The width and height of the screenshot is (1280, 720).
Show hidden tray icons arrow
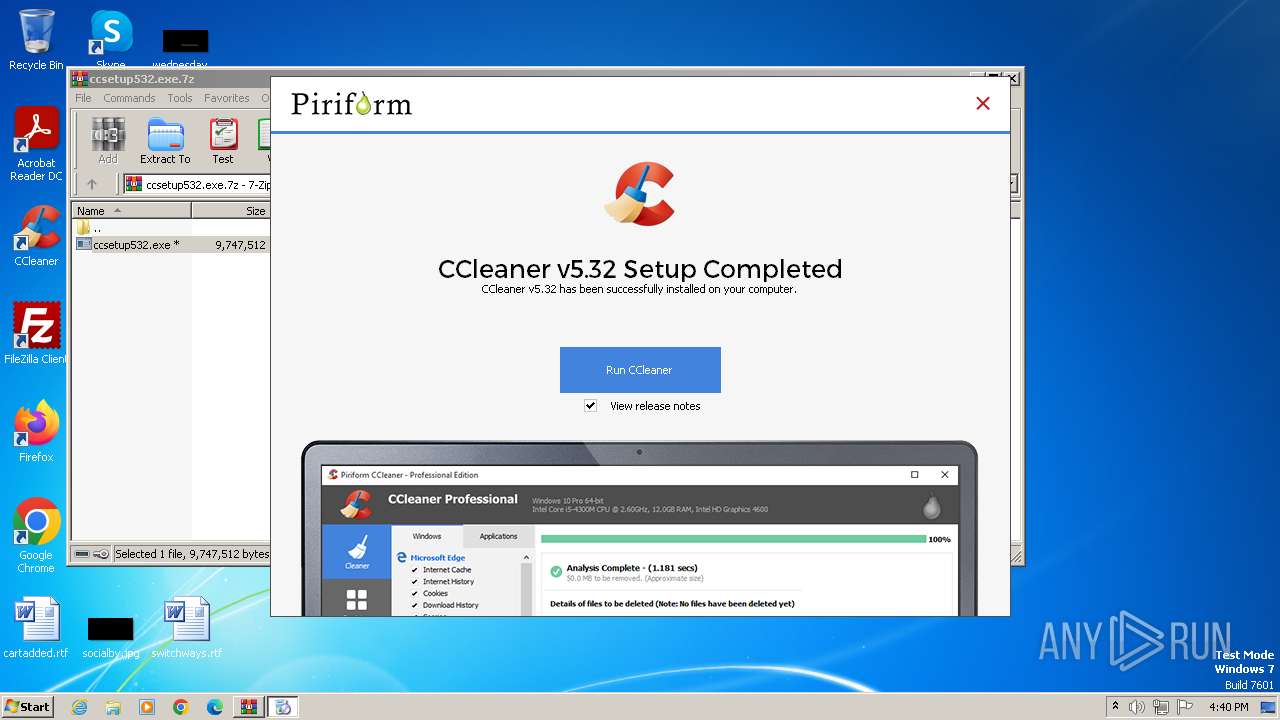click(1115, 706)
